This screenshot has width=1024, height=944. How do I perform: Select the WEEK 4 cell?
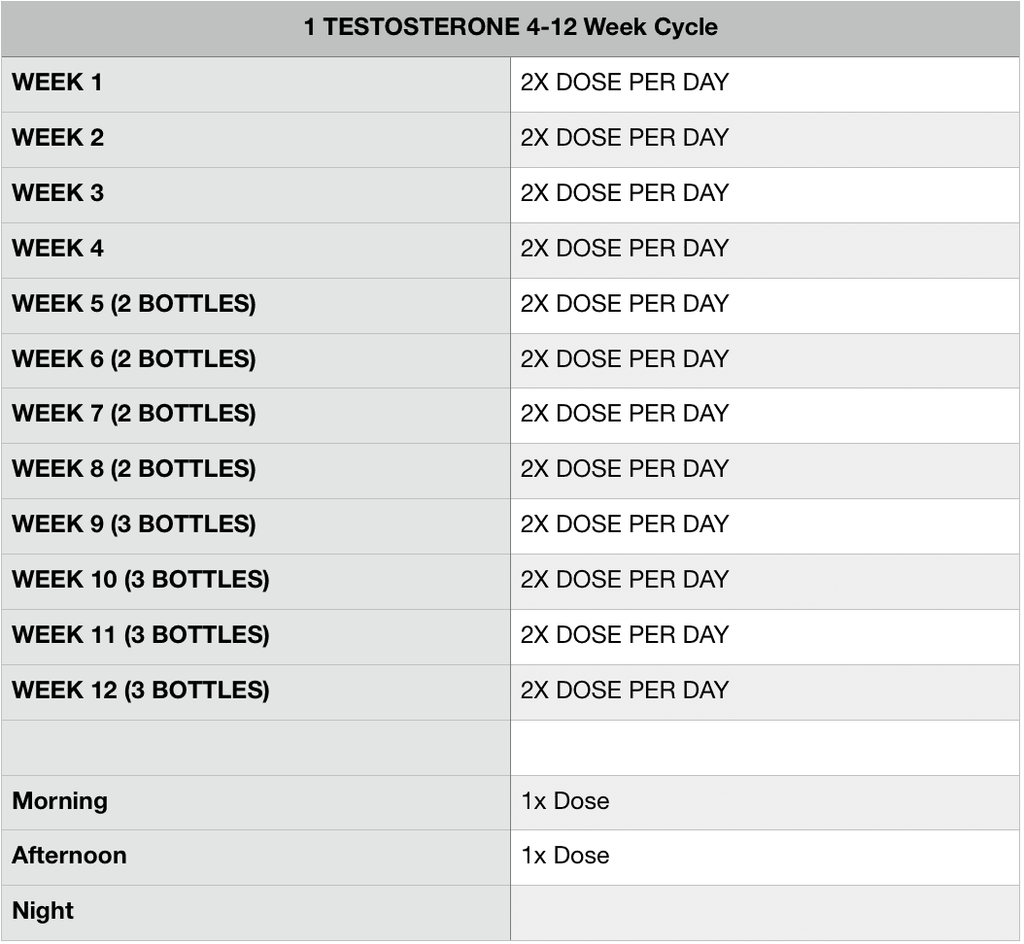tap(58, 248)
